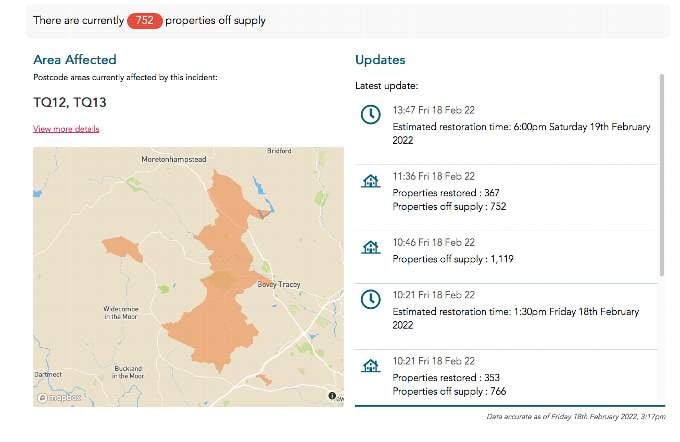The width and height of the screenshot is (680, 442).
Task: Click the Updates panel scrollbar
Action: point(661,174)
